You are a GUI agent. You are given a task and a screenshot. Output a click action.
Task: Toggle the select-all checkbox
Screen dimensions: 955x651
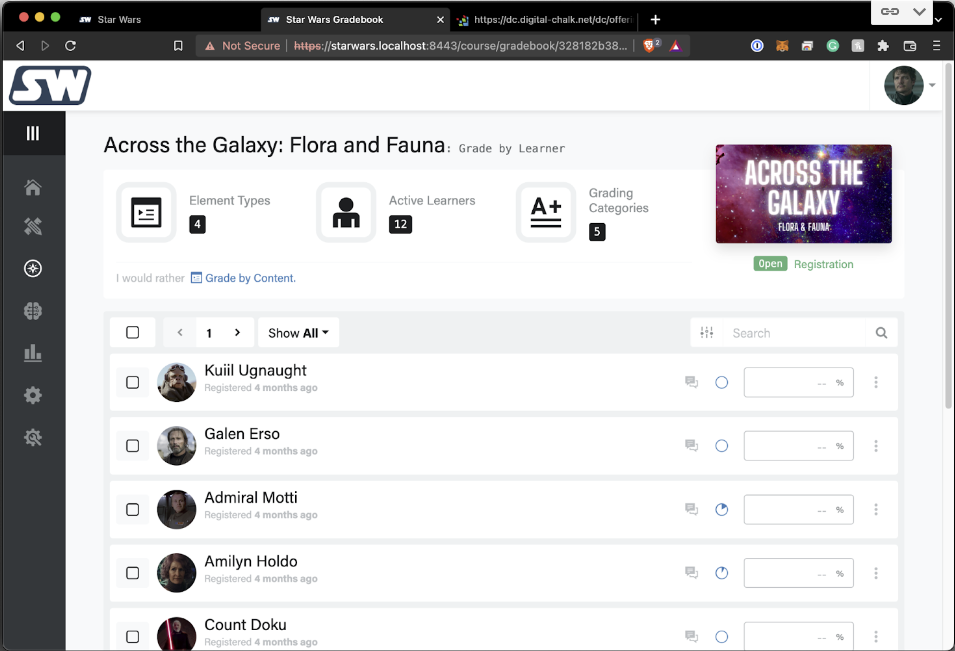[132, 333]
